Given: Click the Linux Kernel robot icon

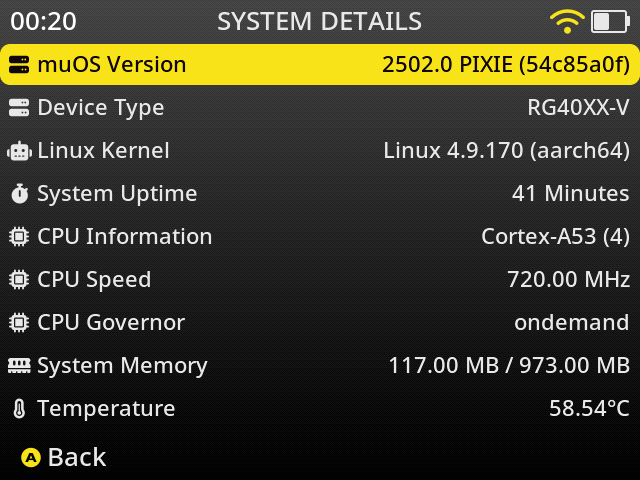Looking at the screenshot, I should coord(19,151).
